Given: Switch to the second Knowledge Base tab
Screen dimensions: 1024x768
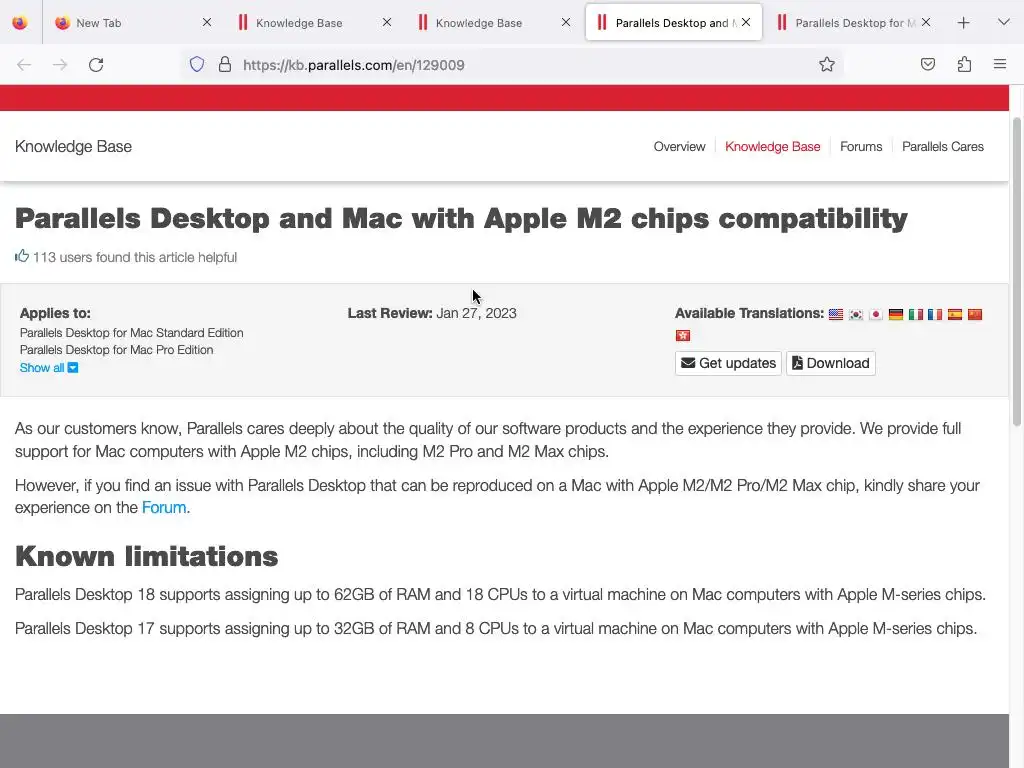Looking at the screenshot, I should (x=493, y=23).
